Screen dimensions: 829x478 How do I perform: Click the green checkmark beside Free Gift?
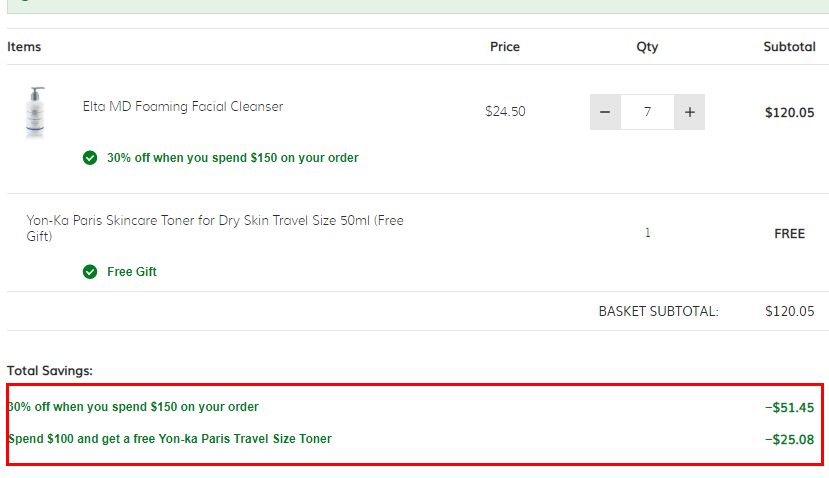coord(90,272)
